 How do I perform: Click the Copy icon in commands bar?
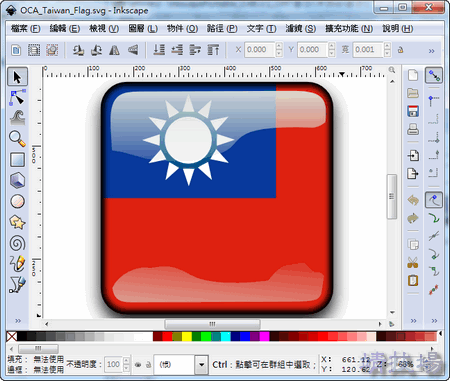click(x=413, y=244)
